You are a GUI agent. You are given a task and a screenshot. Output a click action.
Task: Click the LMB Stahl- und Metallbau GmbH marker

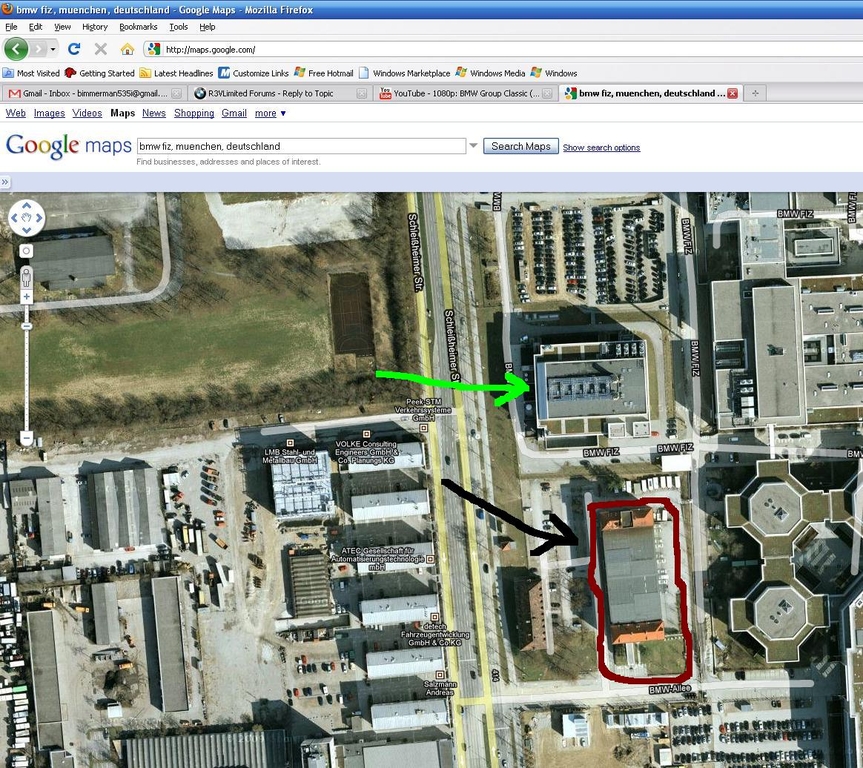(x=290, y=442)
